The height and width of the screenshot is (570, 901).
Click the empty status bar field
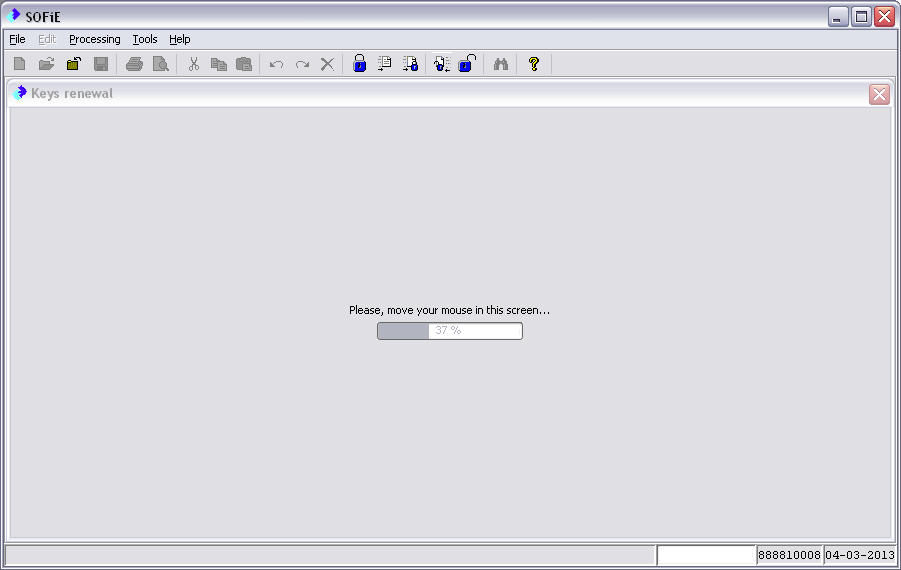click(706, 555)
